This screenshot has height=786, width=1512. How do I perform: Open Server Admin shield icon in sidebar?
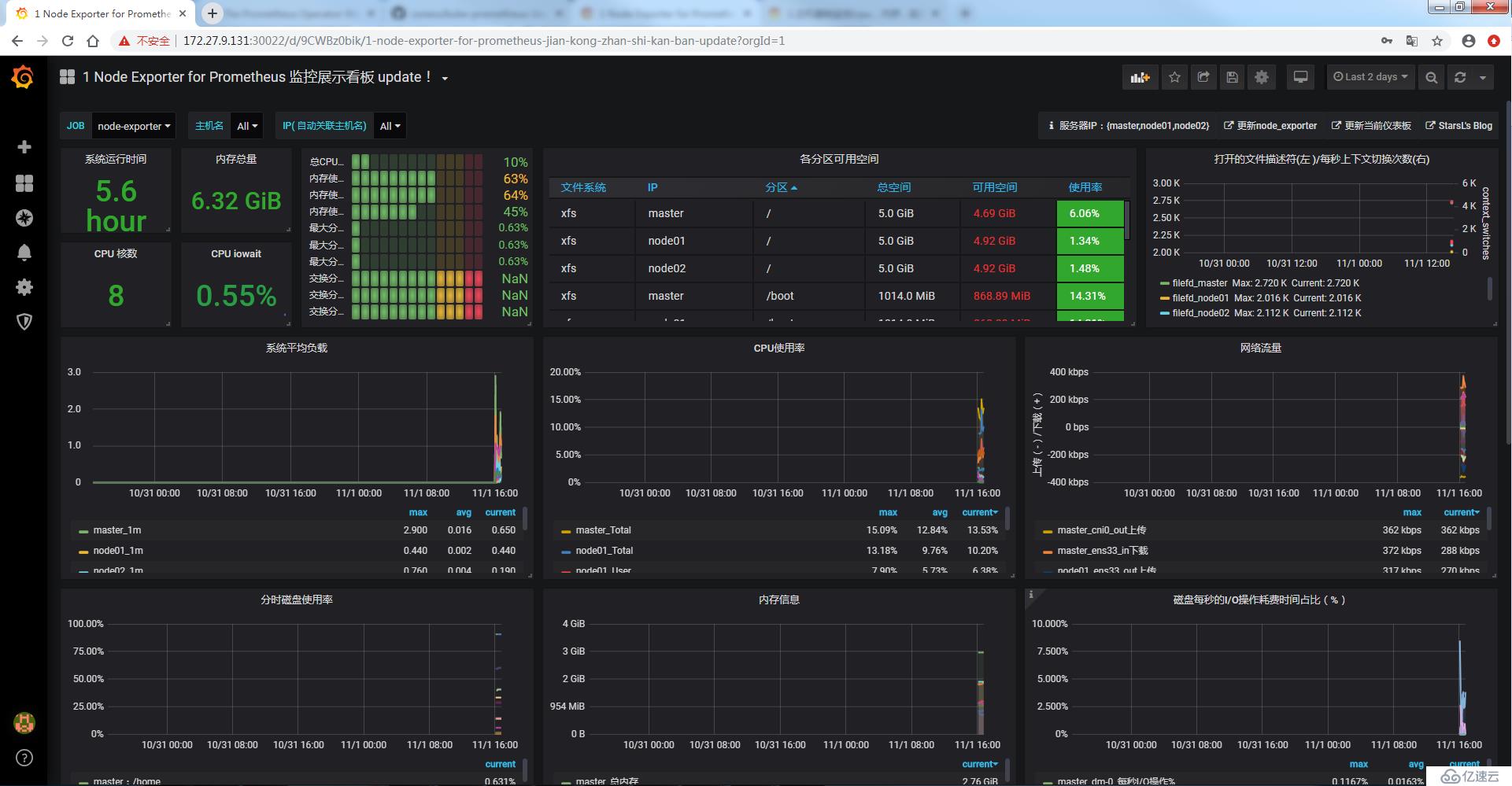coord(24,321)
